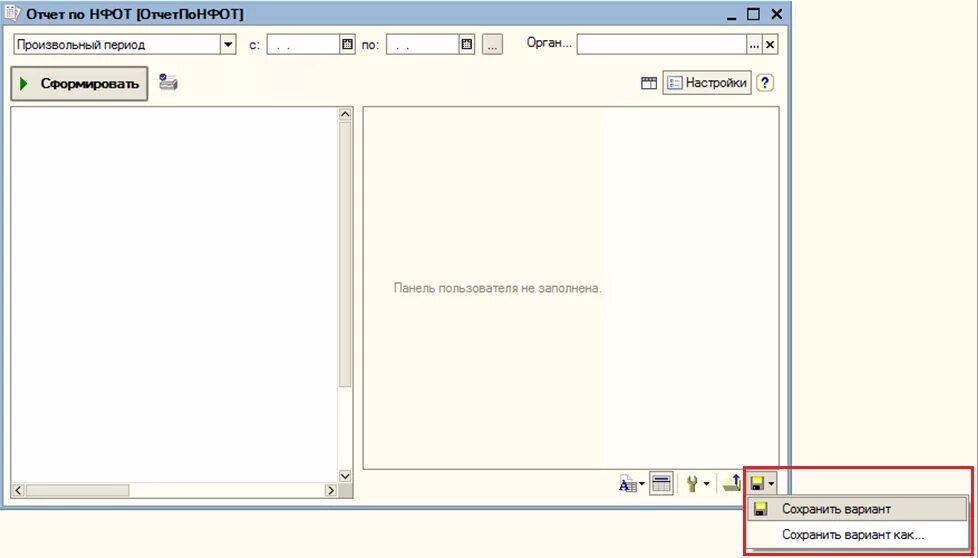Screen dimensions: 978x558
Task: Open the calendar picker for the start date
Action: [347, 45]
